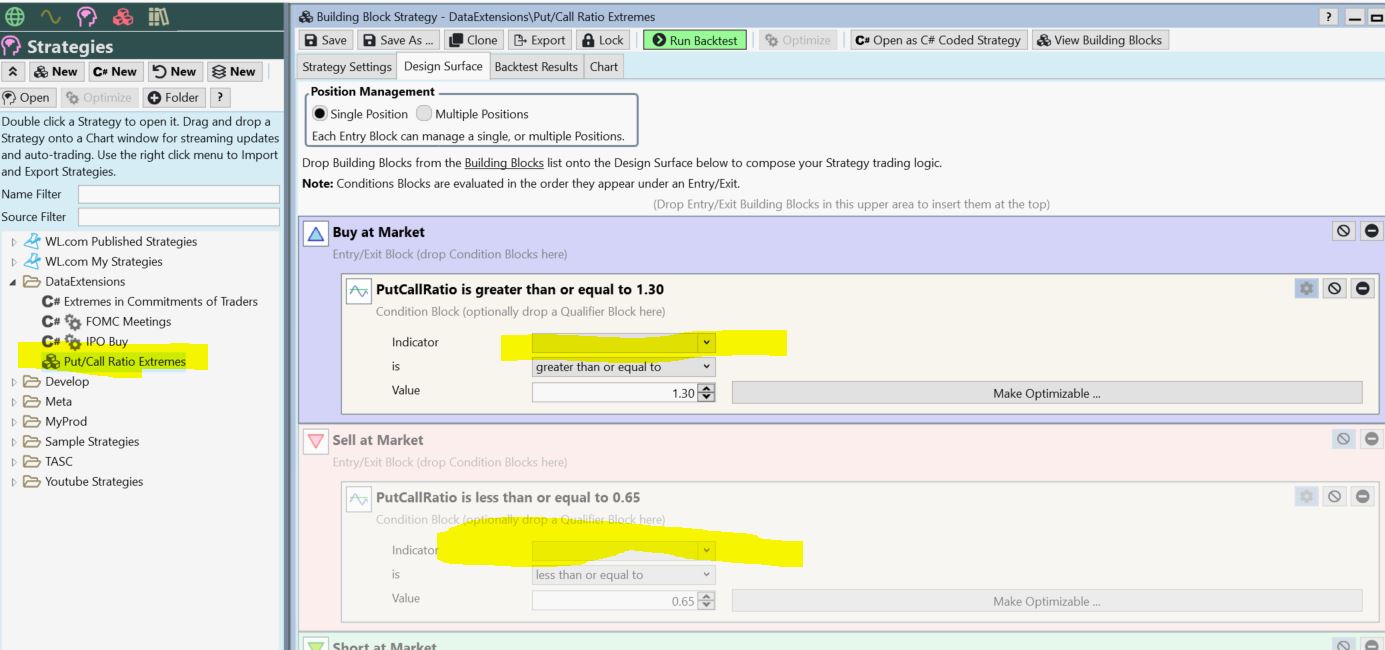Screen dimensions: 1385x650
Task: Click the globe icon in top bar
Action: [16, 17]
